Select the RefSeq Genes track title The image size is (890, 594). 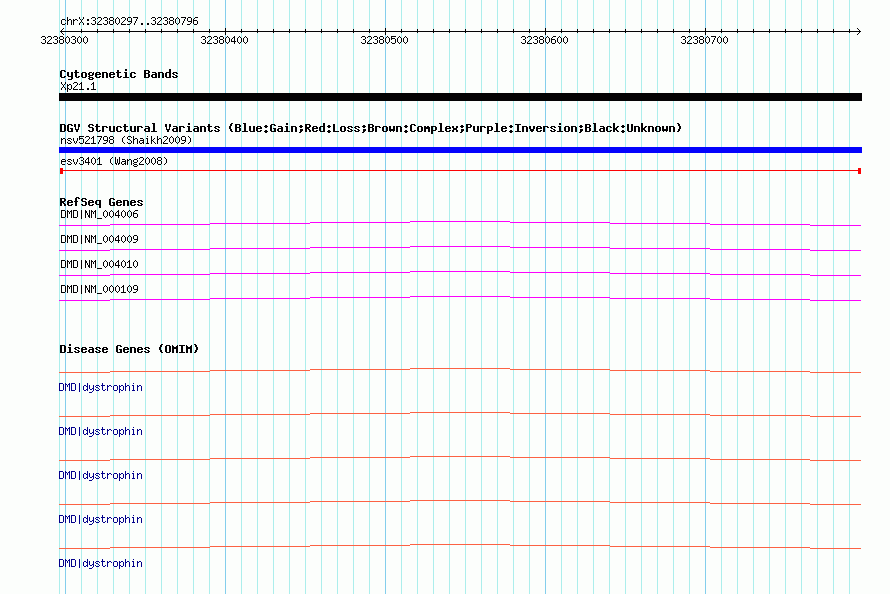click(x=101, y=202)
